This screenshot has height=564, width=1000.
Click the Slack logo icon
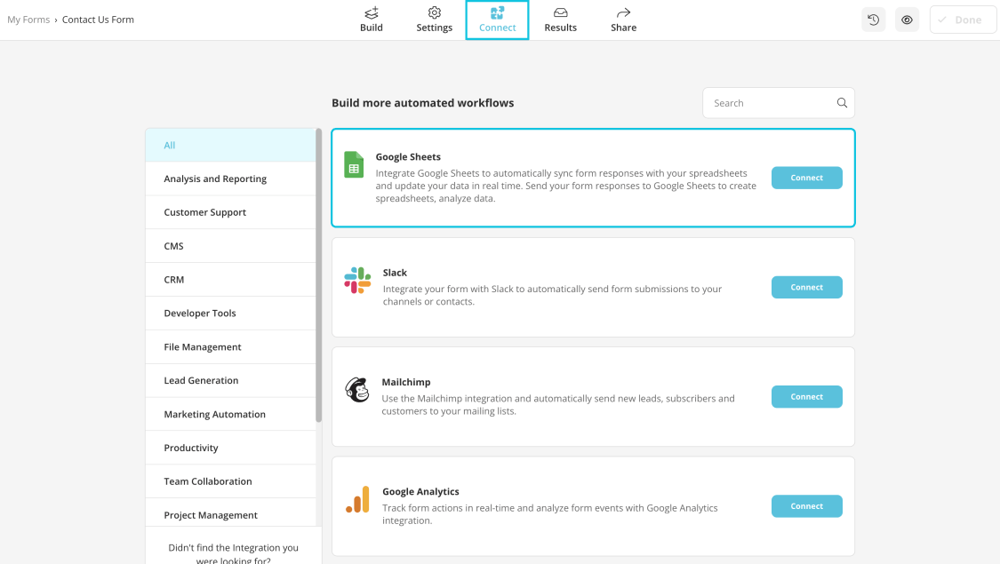tap(357, 280)
